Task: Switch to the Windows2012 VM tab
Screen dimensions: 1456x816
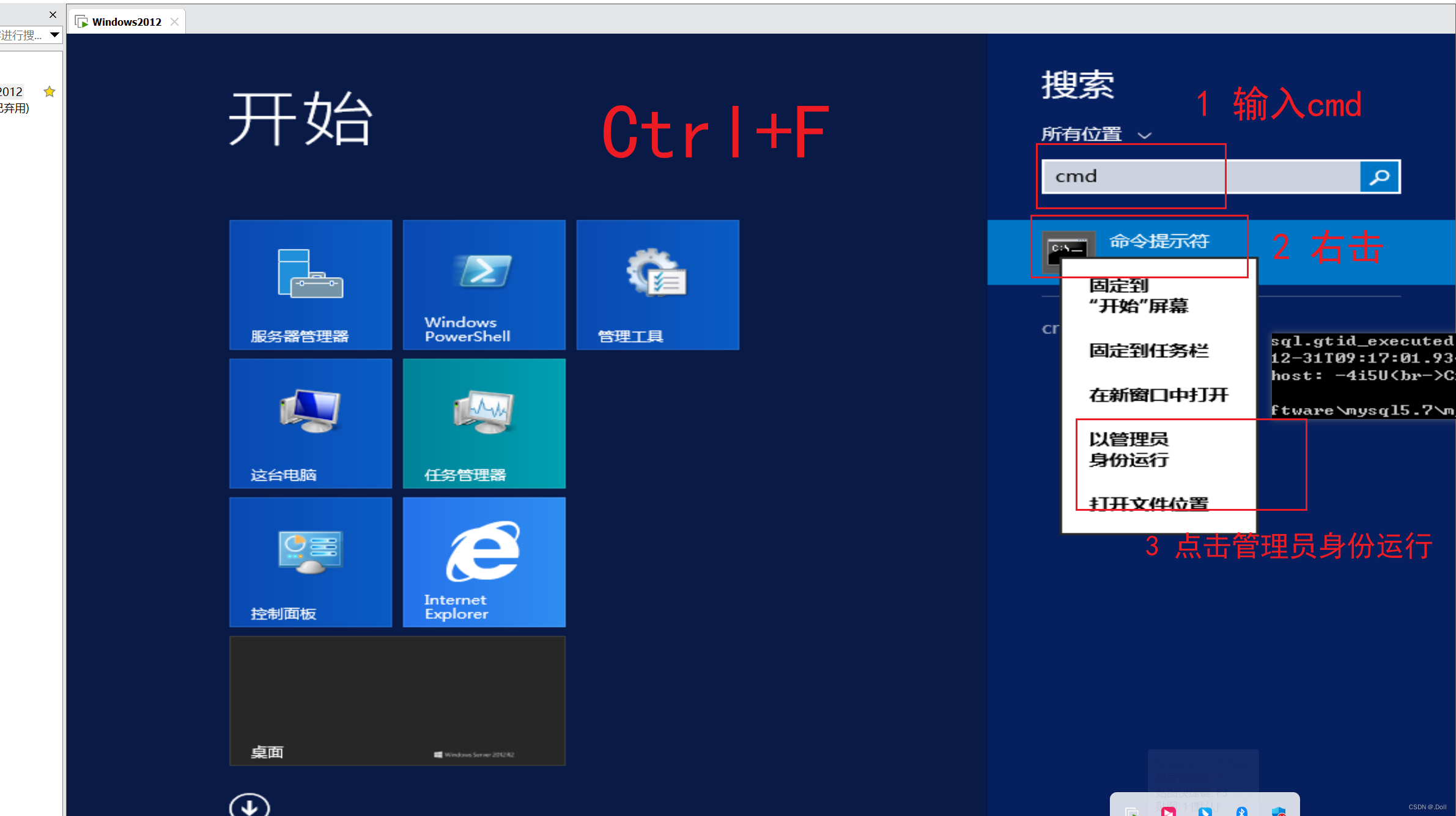Action: pyautogui.click(x=127, y=22)
